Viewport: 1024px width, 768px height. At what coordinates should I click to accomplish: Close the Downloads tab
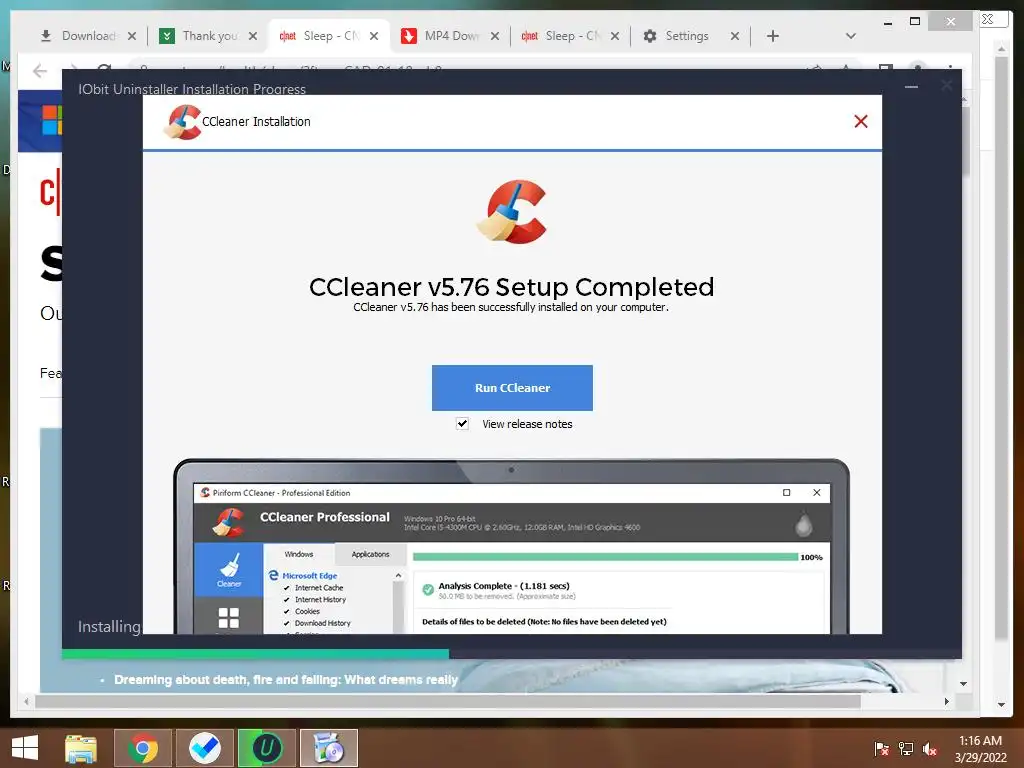tap(132, 36)
